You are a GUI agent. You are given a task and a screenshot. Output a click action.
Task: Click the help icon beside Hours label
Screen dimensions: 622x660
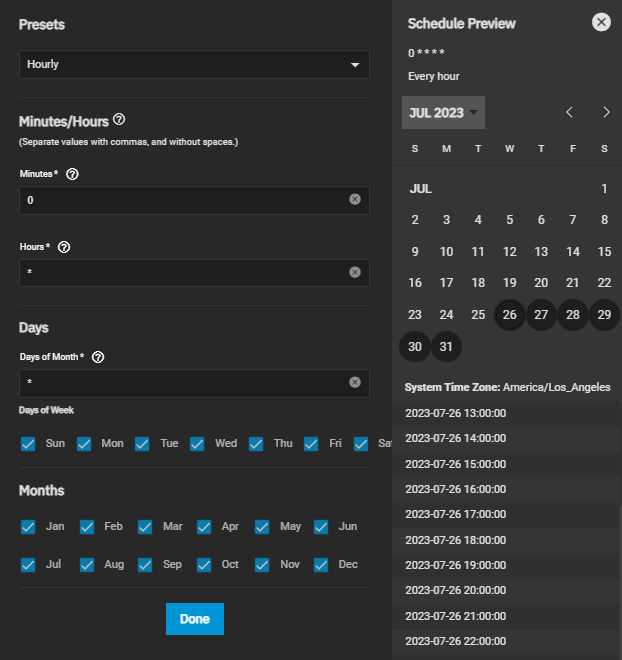(x=64, y=247)
